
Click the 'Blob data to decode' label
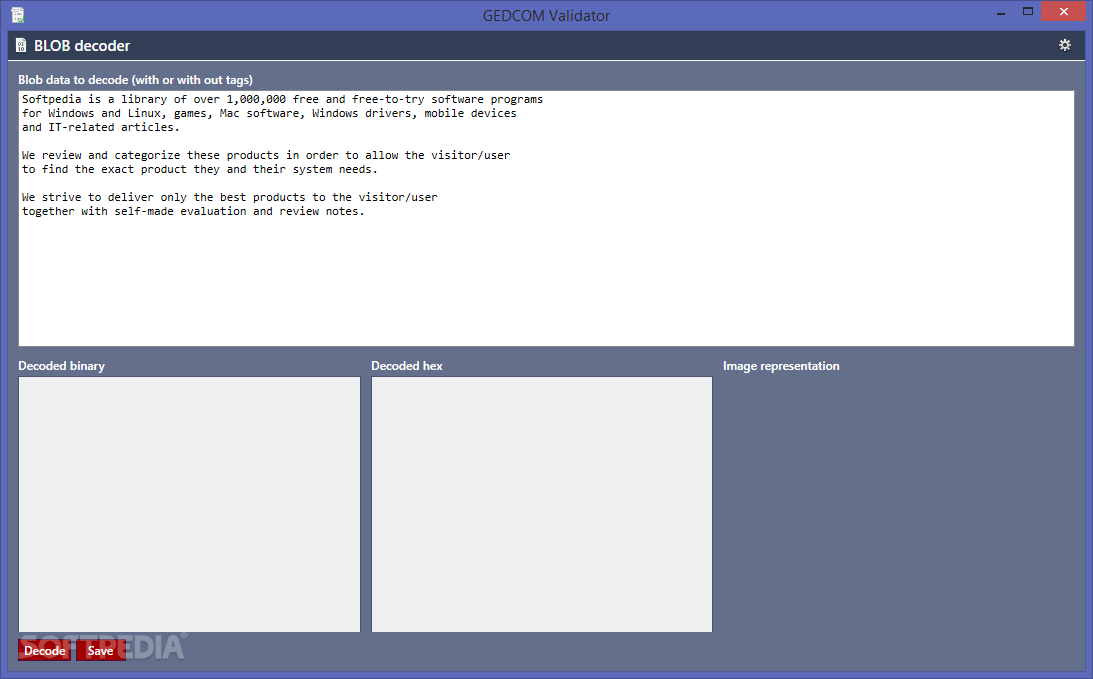click(x=135, y=79)
